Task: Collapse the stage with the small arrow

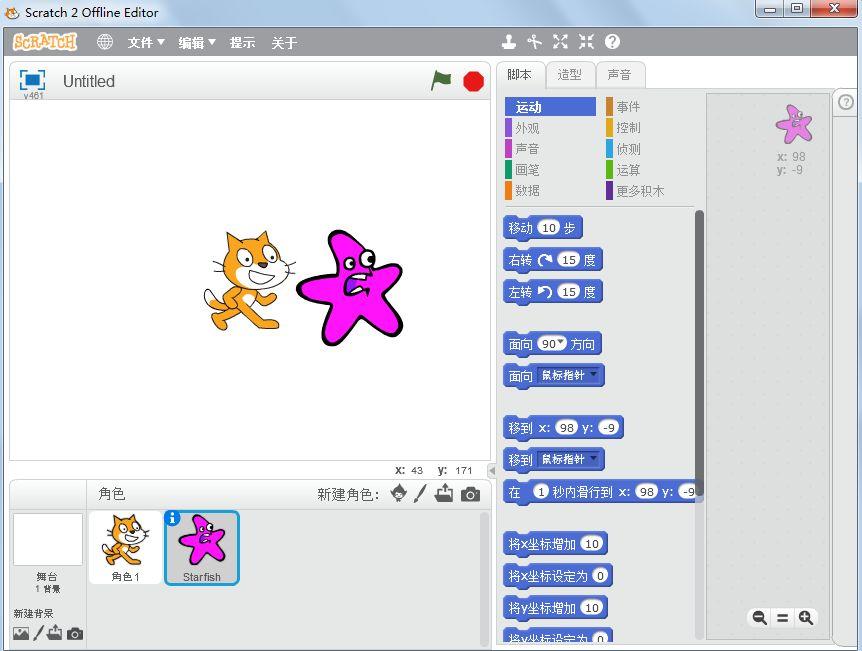Action: pos(492,471)
